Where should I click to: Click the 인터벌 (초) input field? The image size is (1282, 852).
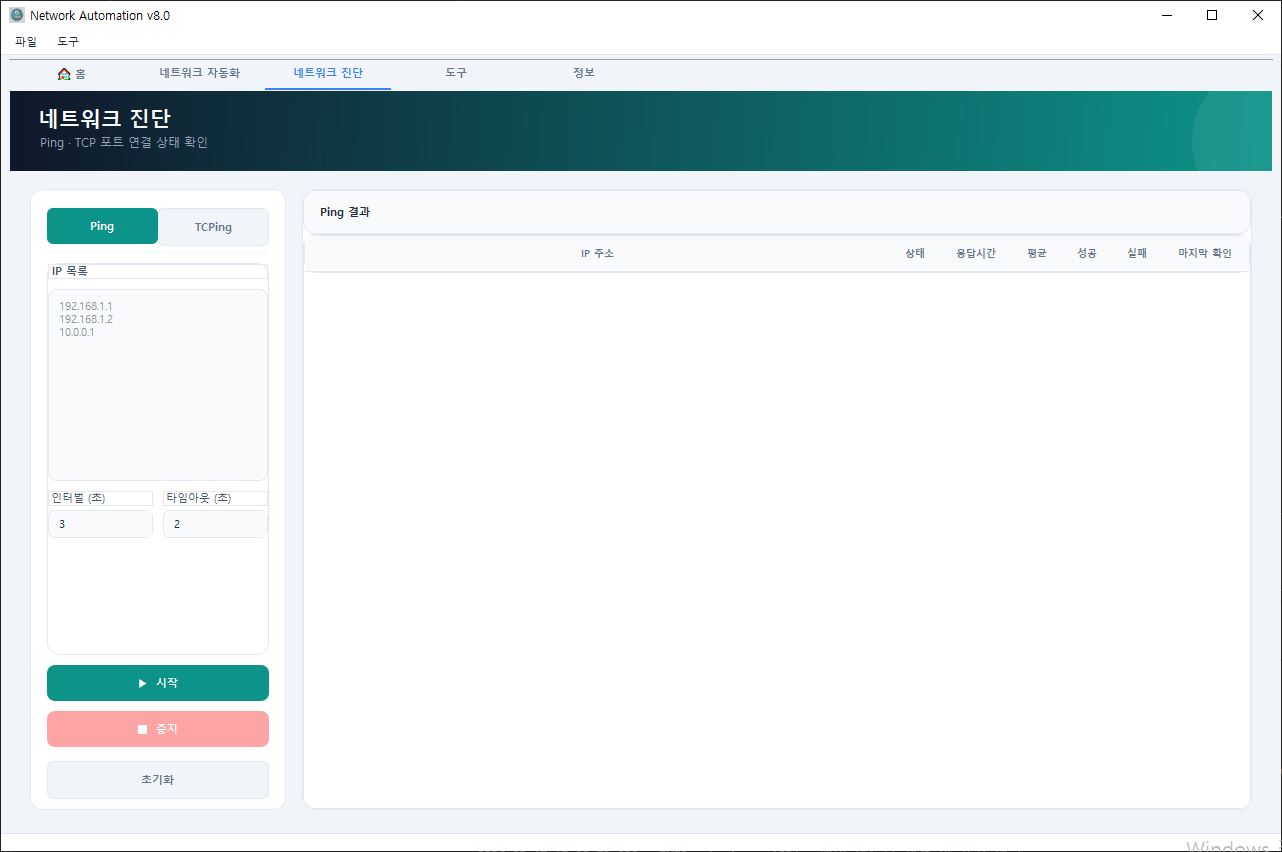(x=100, y=524)
